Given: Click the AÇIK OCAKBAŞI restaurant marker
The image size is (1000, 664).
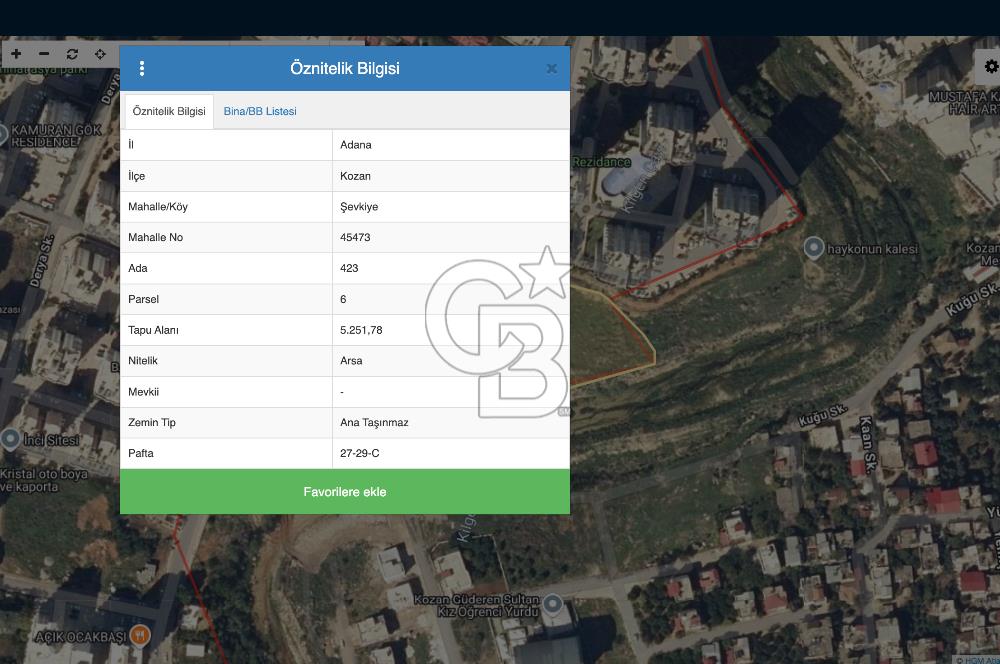Looking at the screenshot, I should [140, 635].
